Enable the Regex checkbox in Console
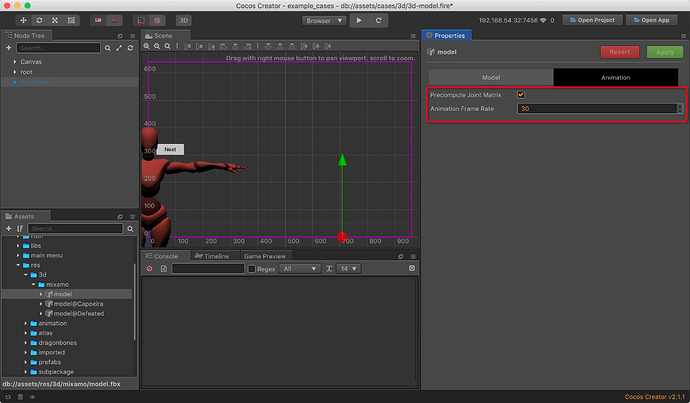 tap(252, 269)
